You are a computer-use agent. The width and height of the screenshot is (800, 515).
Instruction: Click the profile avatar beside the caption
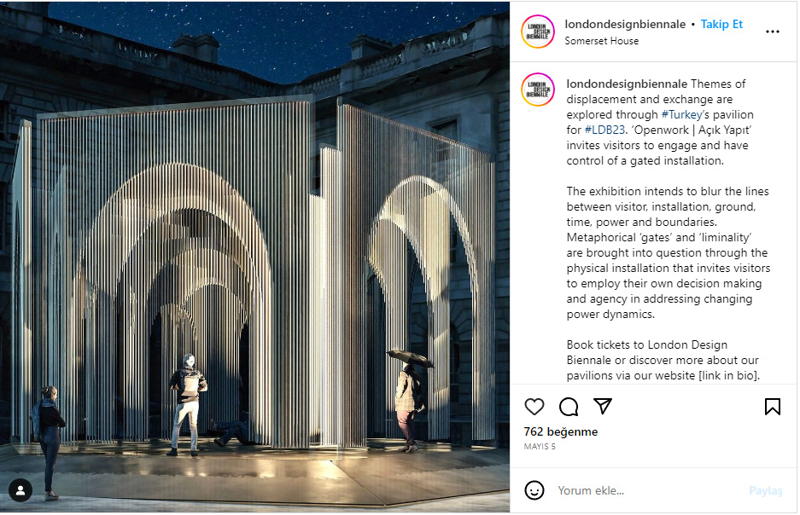click(538, 89)
